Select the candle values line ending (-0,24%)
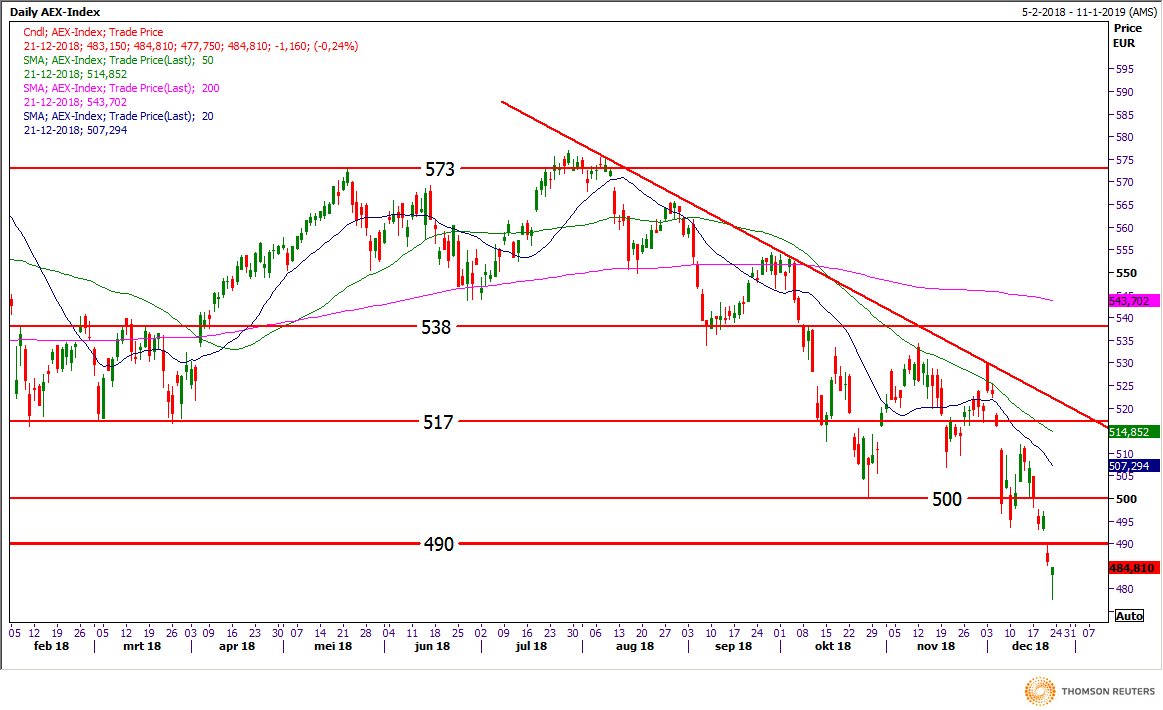Image resolution: width=1163 pixels, height=710 pixels. pos(191,46)
